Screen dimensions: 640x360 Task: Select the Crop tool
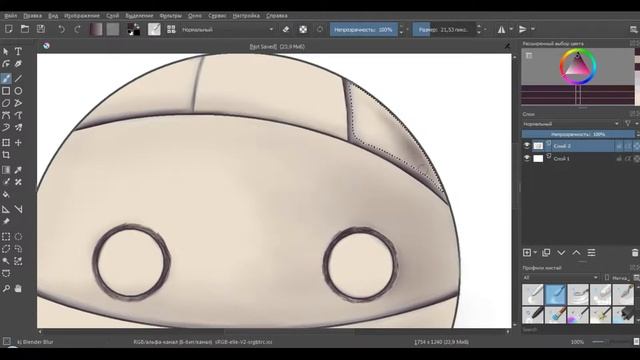6,155
